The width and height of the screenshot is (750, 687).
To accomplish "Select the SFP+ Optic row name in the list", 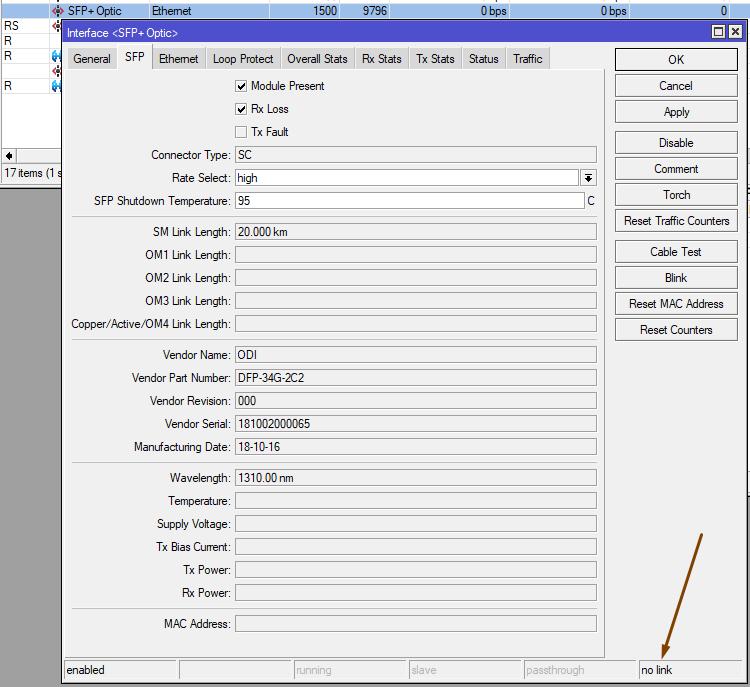I will click(x=95, y=11).
